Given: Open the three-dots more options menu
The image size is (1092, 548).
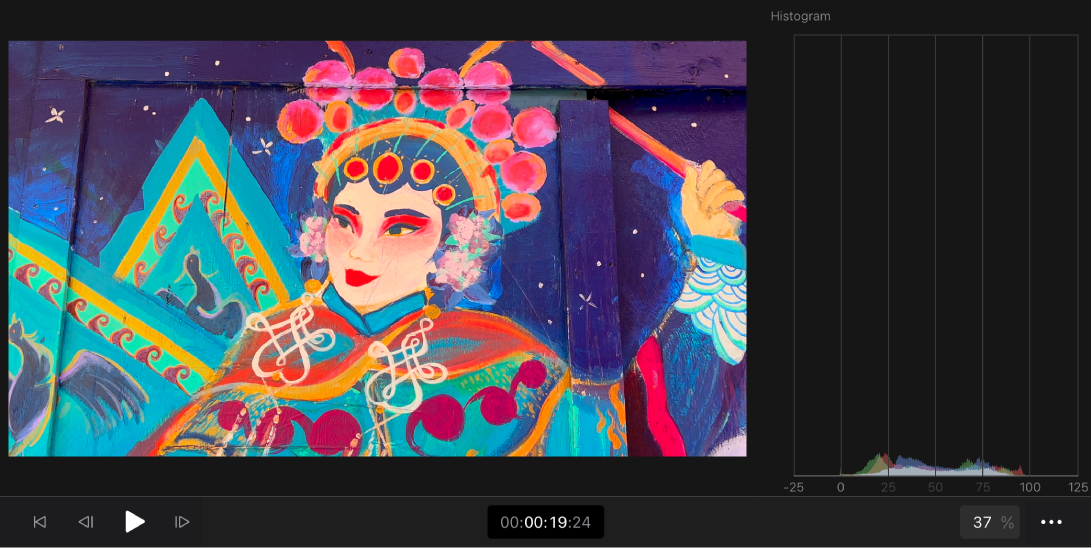Looking at the screenshot, I should point(1051,522).
